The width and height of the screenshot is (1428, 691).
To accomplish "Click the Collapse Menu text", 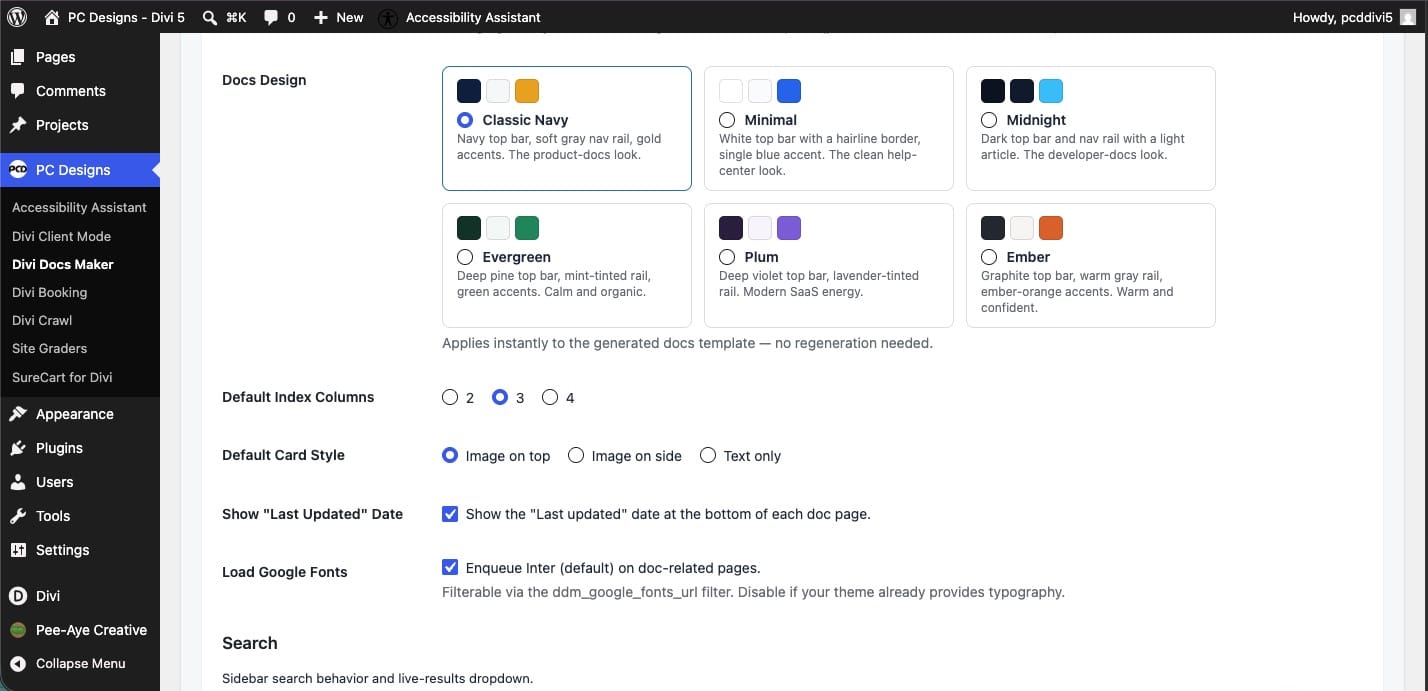I will [x=81, y=664].
